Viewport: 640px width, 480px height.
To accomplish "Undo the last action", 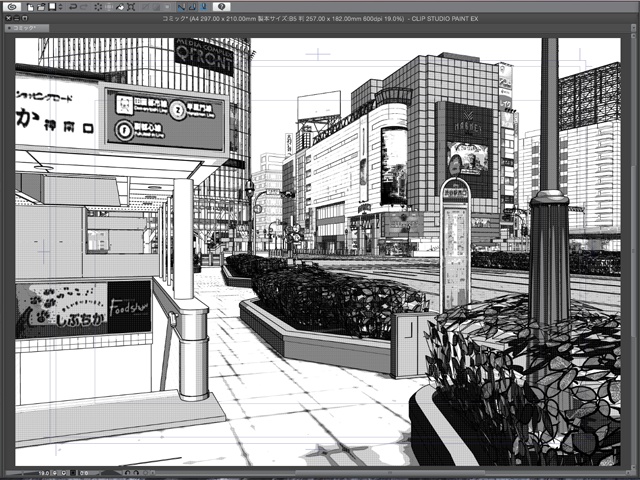I will tap(73, 7).
